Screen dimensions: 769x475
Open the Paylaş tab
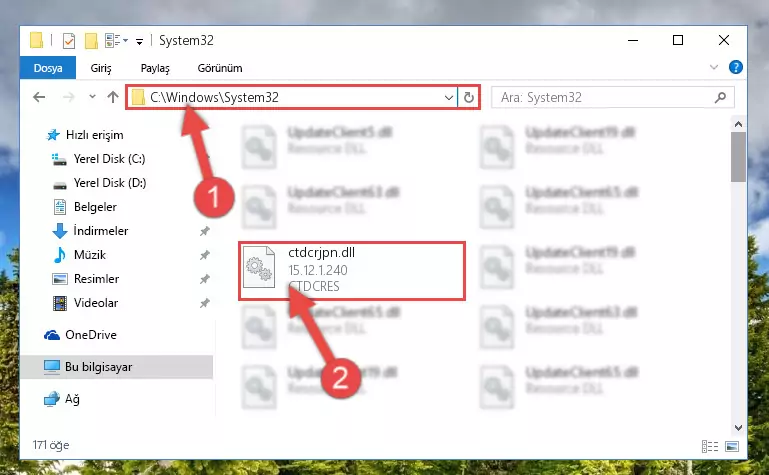coord(155,68)
